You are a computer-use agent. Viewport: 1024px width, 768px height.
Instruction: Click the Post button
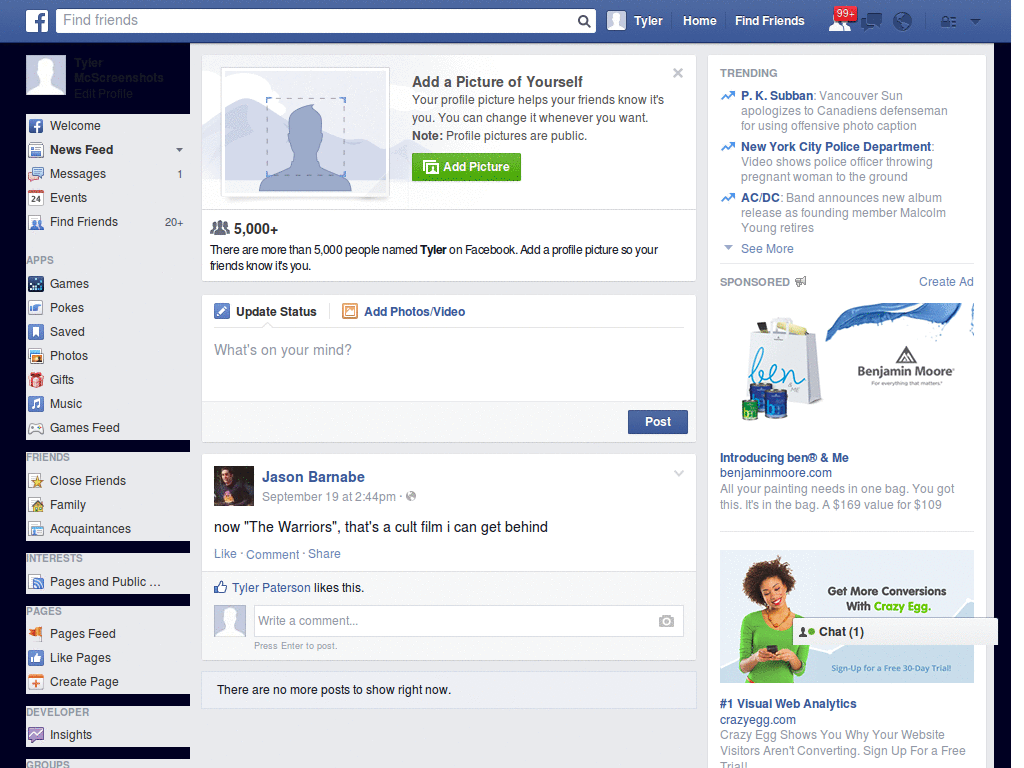click(658, 422)
